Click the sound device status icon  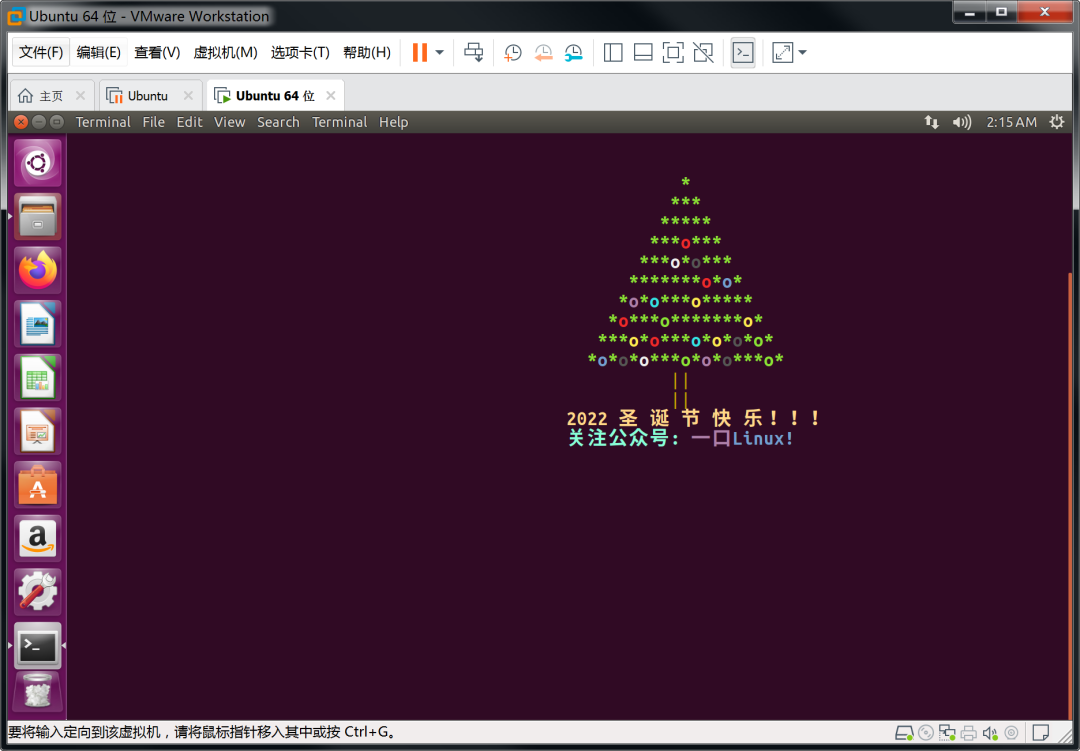point(989,733)
